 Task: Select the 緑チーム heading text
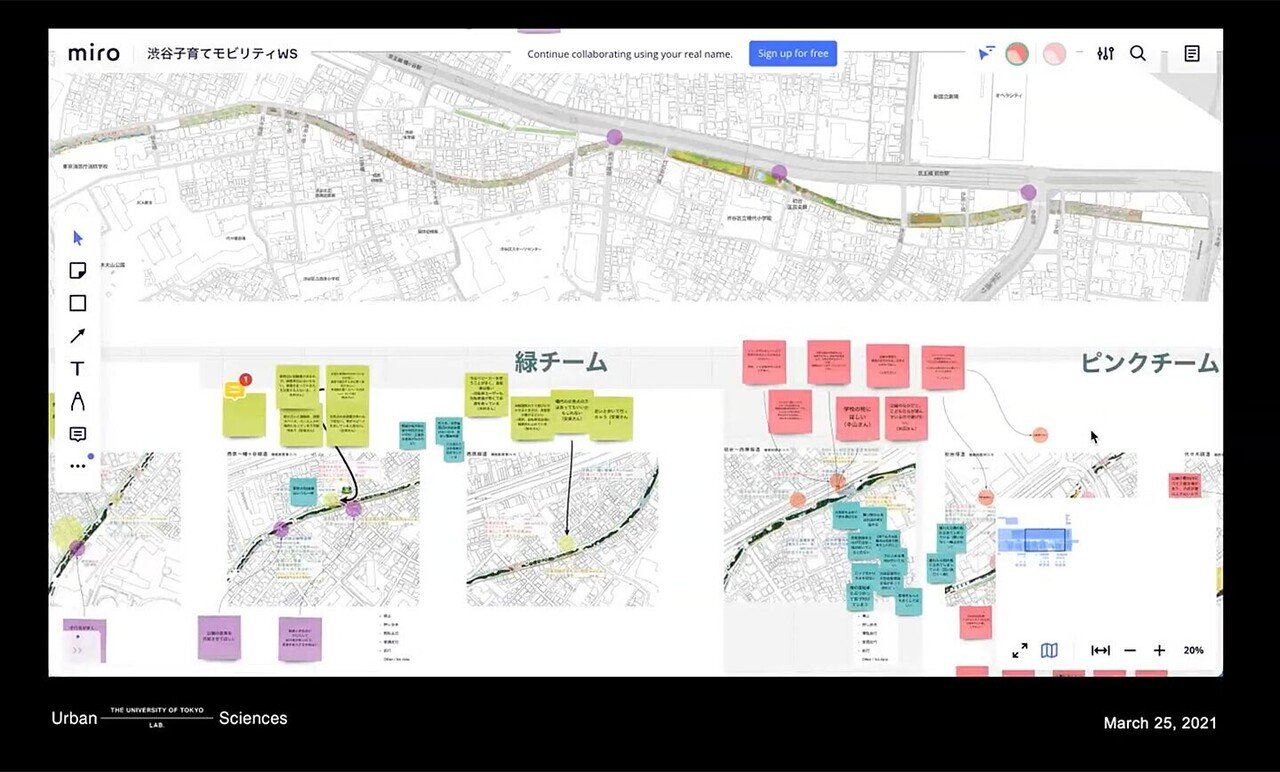[561, 362]
